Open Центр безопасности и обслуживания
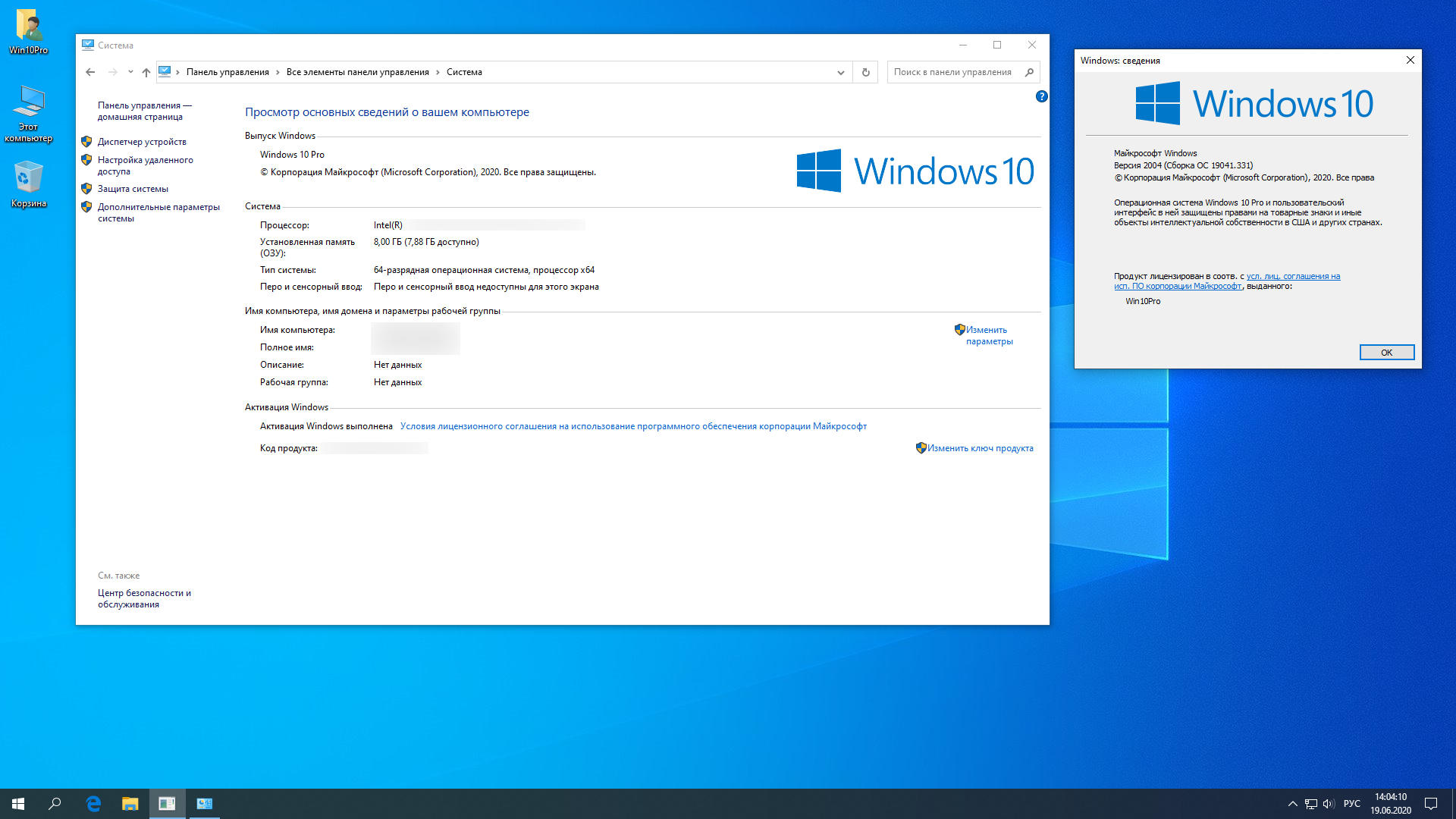 144,598
